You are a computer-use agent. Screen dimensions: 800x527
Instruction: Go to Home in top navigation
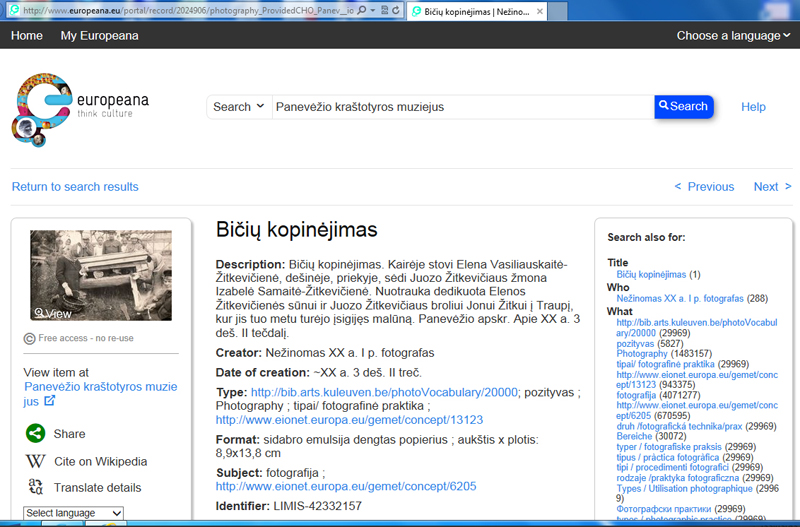click(26, 35)
